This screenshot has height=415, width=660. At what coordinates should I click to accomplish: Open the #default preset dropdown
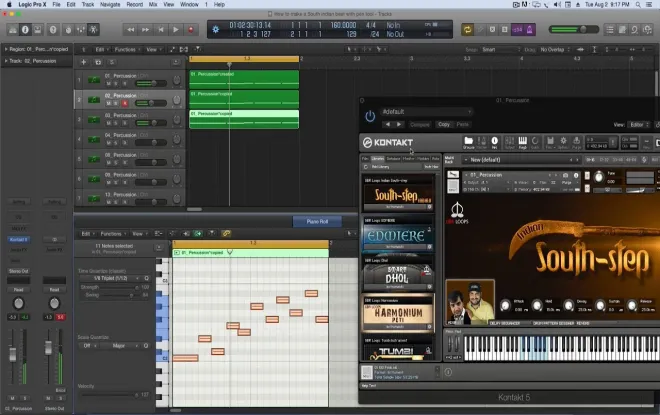point(426,112)
